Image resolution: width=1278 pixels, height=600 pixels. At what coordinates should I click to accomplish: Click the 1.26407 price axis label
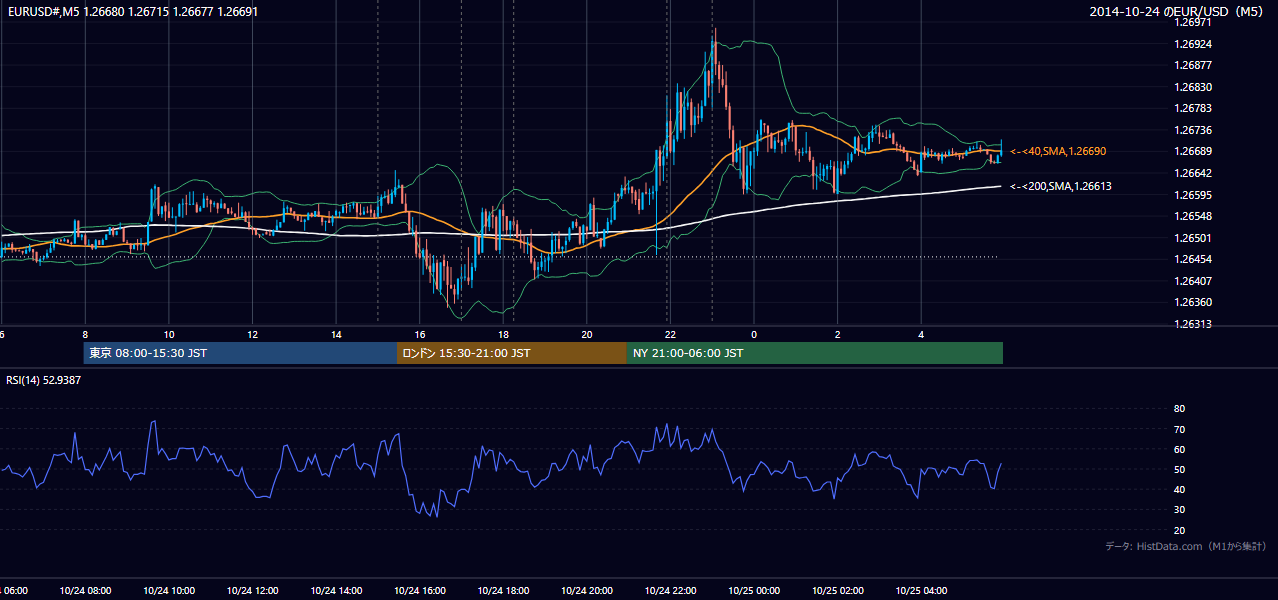point(1193,281)
